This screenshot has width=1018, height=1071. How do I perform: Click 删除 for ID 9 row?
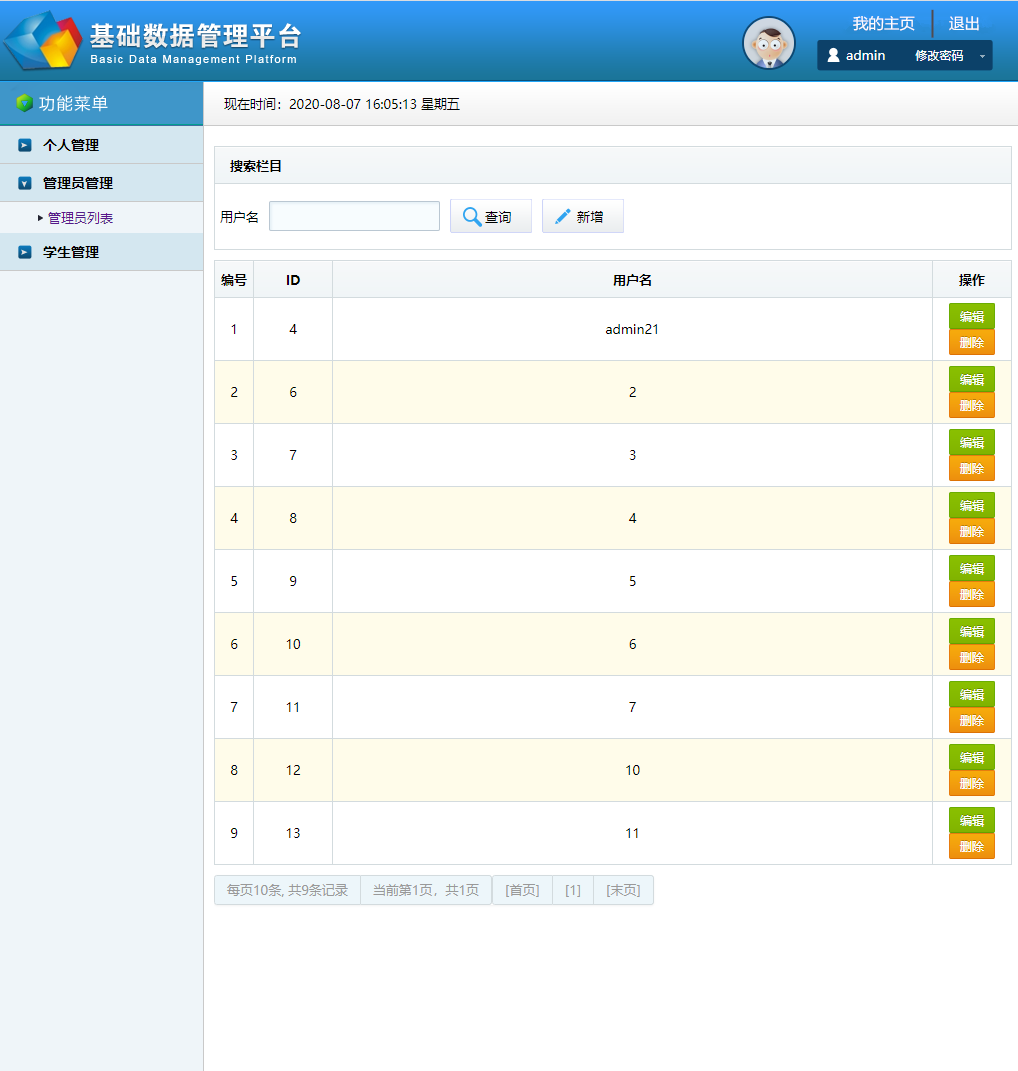972,594
